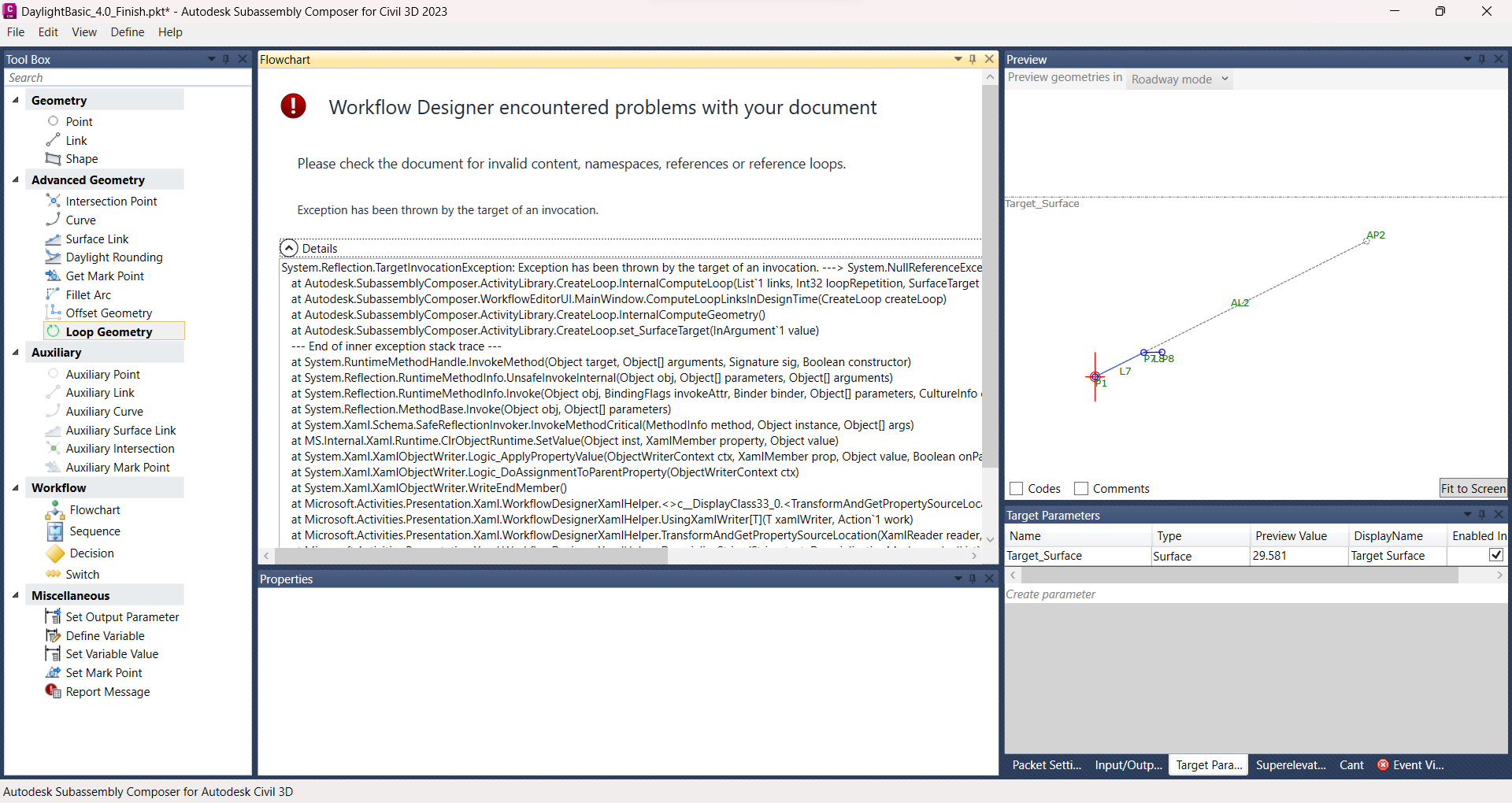Select the Link geometry tool icon
The width and height of the screenshot is (1512, 803).
53,140
